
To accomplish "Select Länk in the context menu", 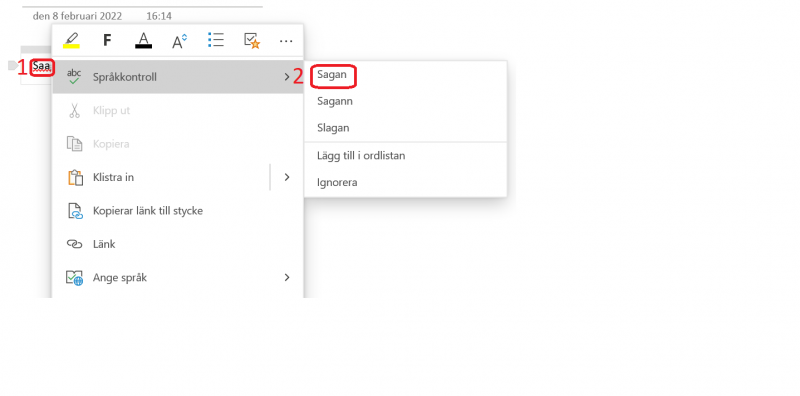I will pyautogui.click(x=178, y=244).
